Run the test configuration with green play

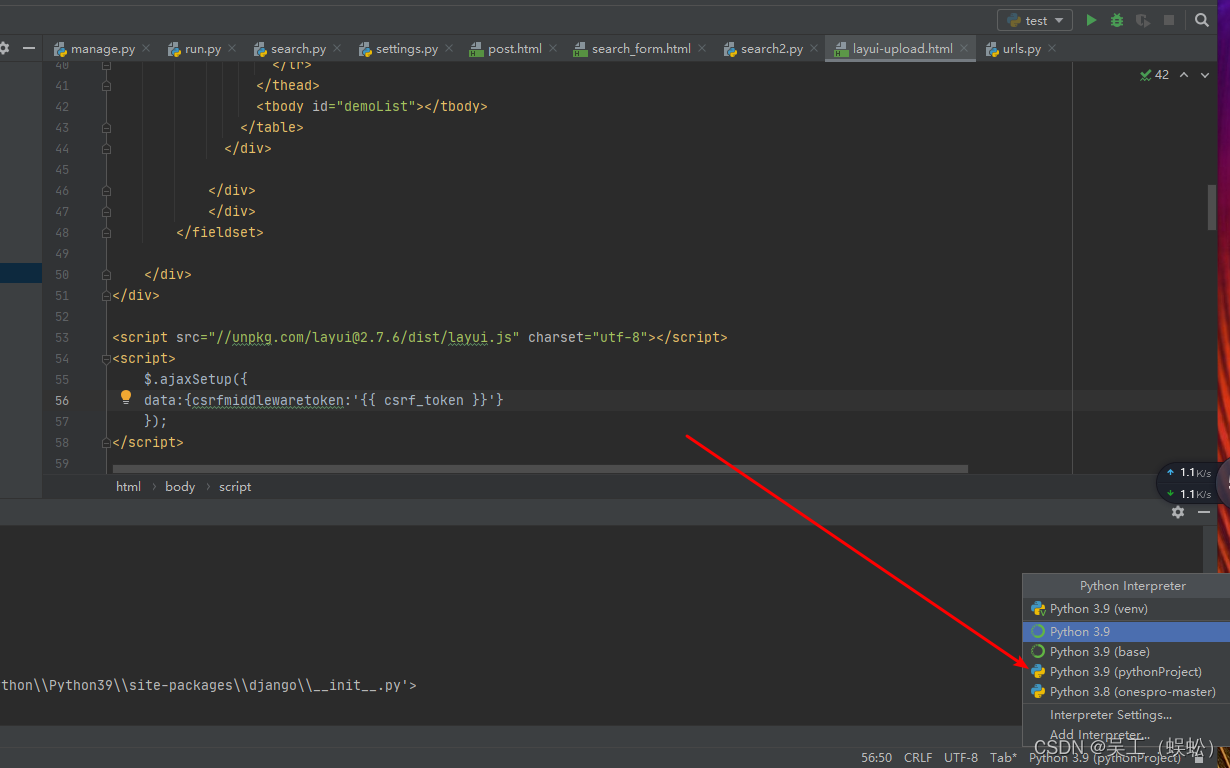click(1091, 20)
